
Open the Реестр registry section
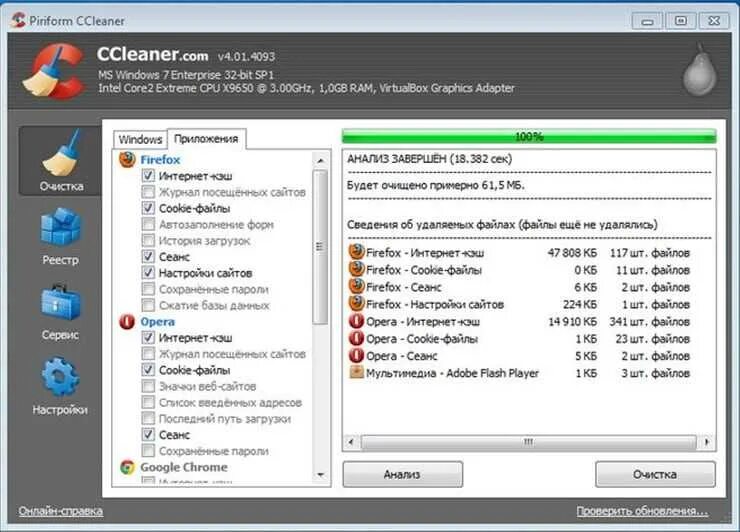click(x=61, y=236)
